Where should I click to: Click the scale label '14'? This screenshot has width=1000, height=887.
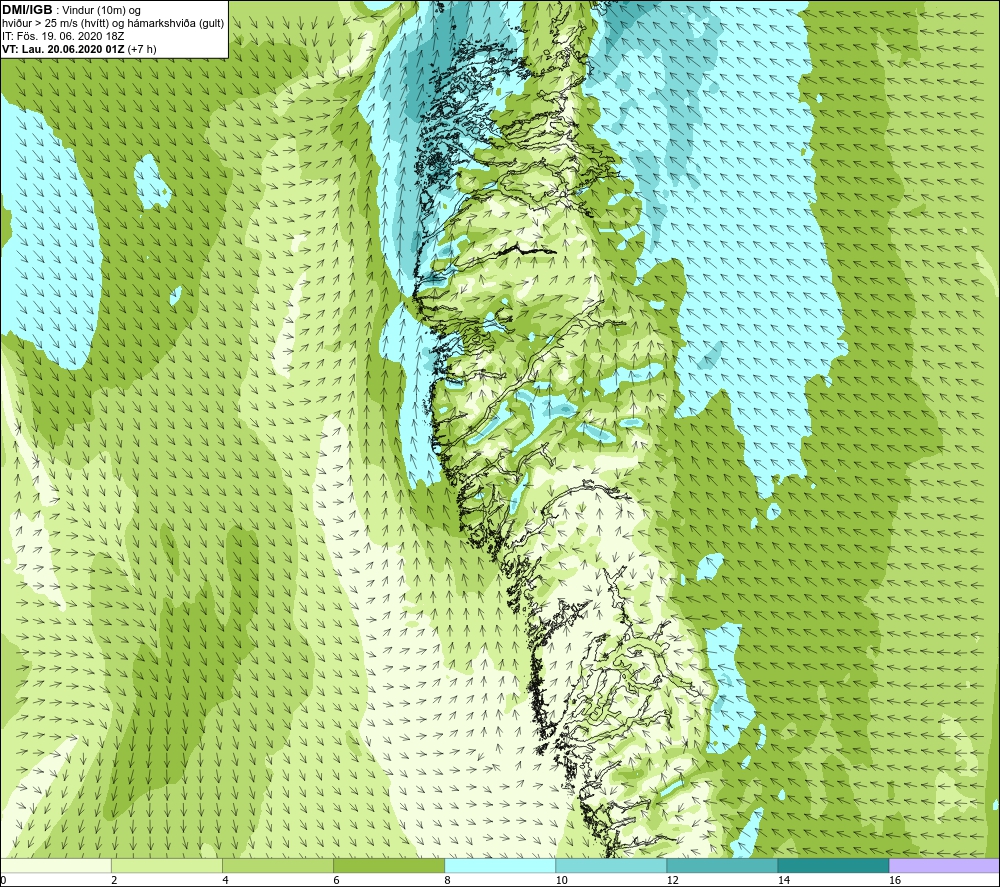coord(783,881)
